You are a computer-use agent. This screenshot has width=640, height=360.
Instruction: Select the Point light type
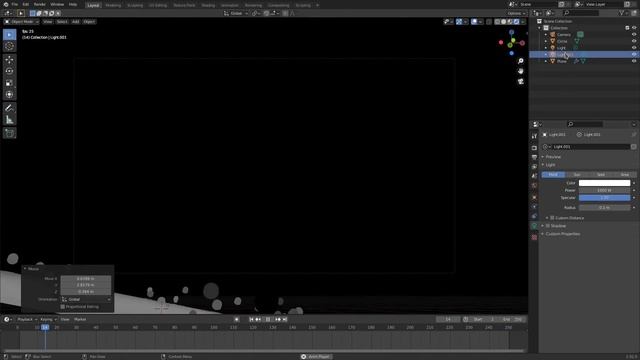click(553, 174)
